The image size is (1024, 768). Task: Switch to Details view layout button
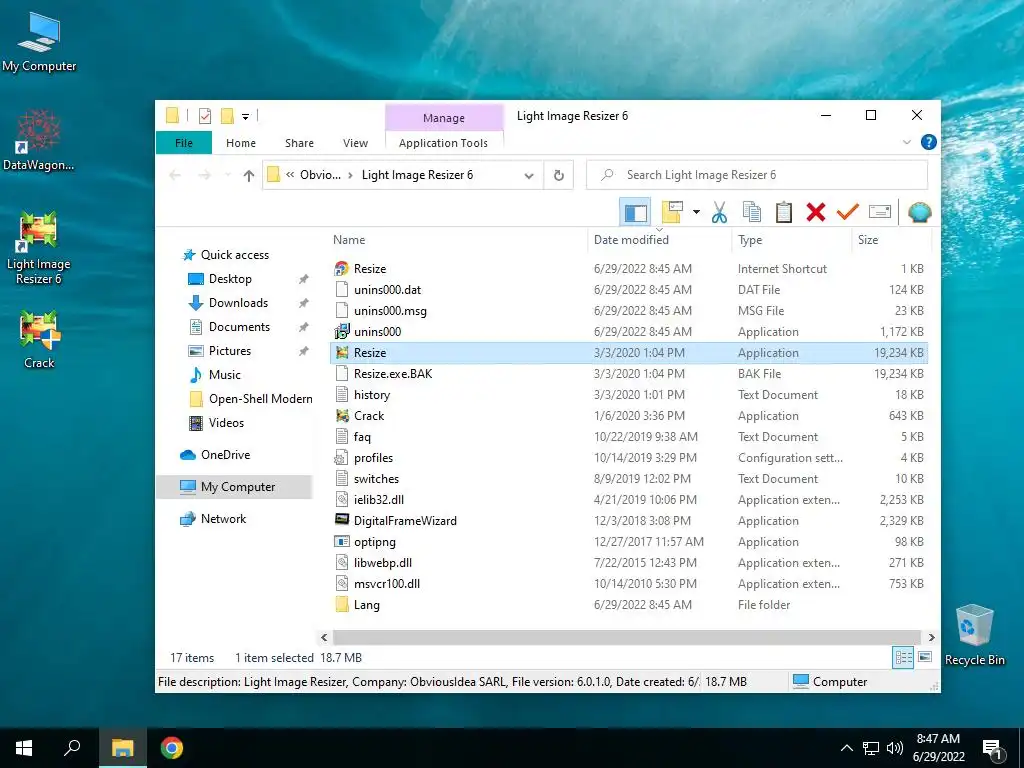903,658
